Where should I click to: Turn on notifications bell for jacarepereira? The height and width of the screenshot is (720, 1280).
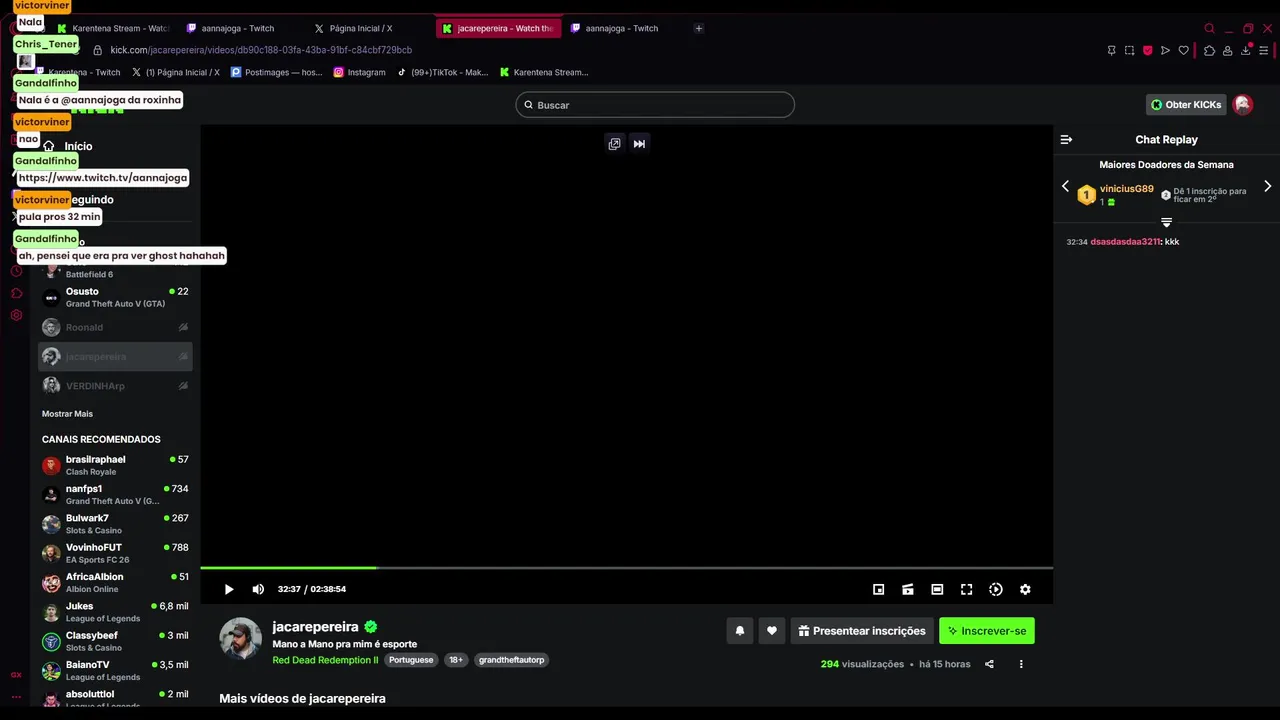(740, 631)
